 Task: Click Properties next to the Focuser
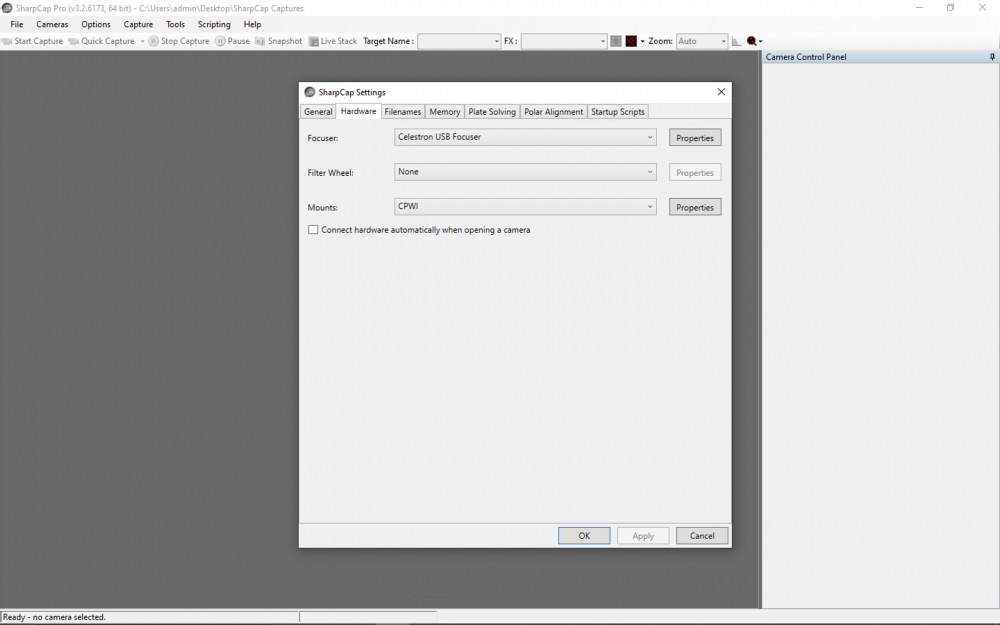click(x=694, y=137)
